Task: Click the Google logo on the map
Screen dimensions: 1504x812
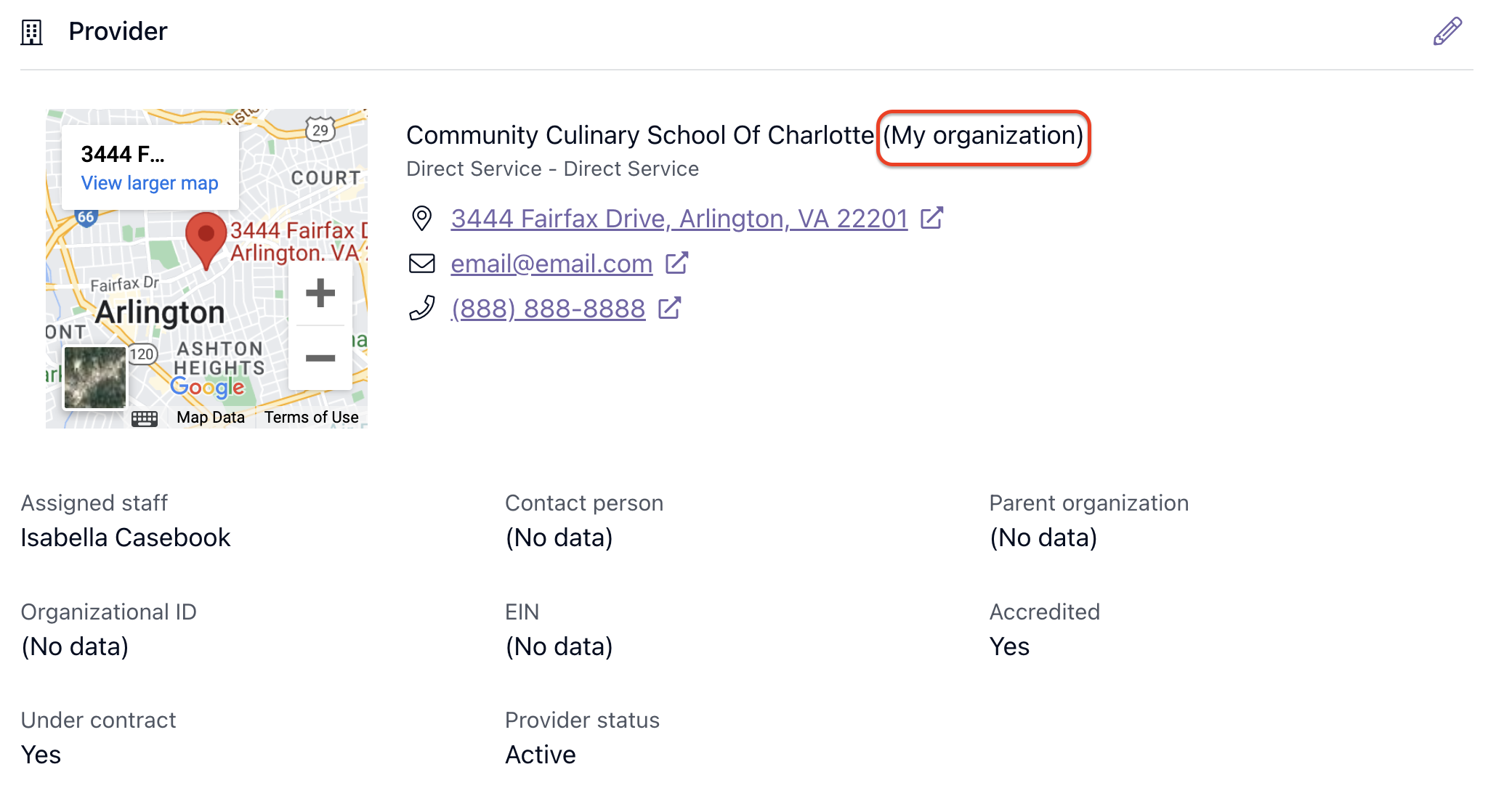Action: (x=208, y=387)
